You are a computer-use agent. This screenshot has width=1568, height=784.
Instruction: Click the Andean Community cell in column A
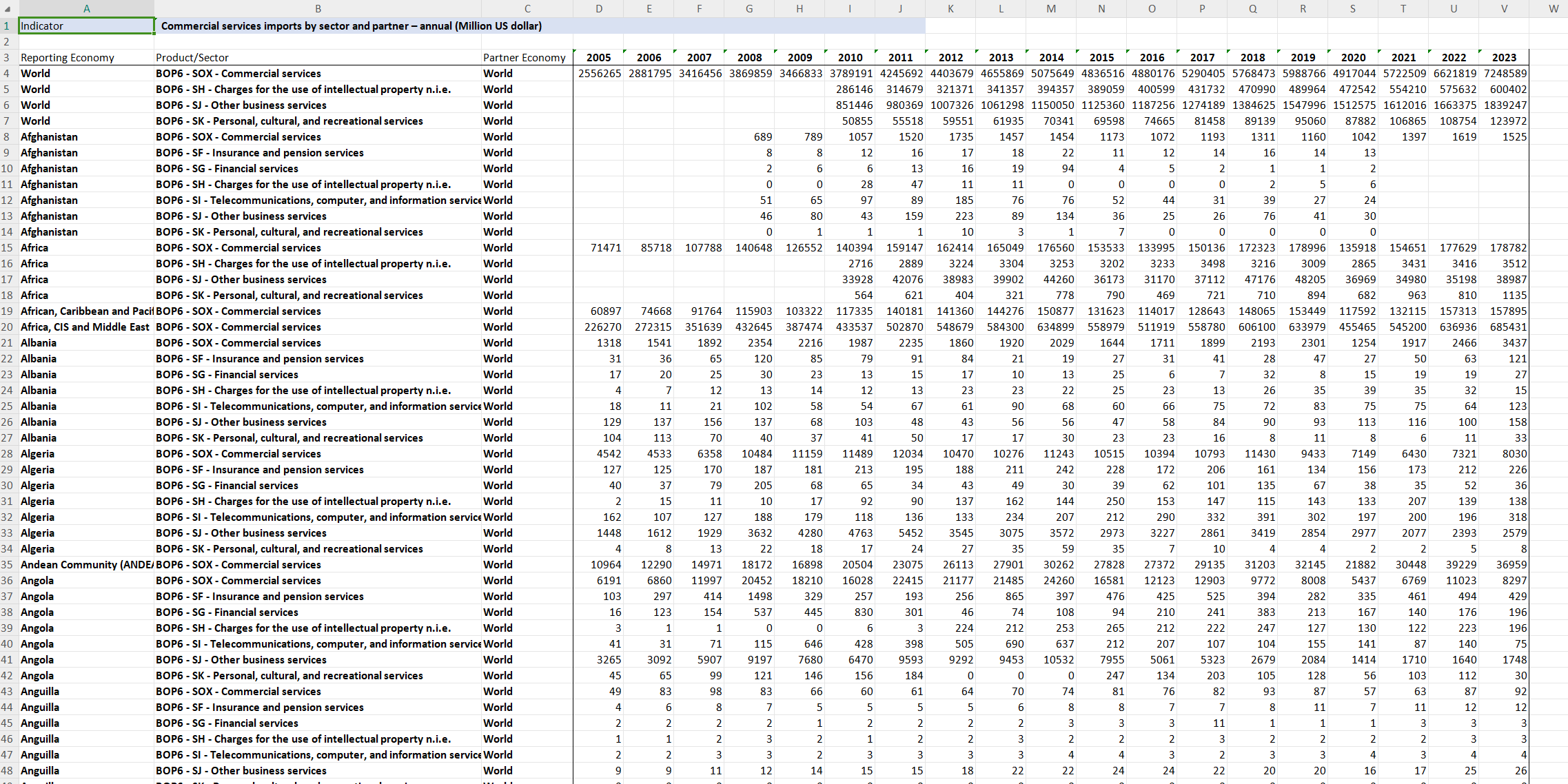pos(86,565)
